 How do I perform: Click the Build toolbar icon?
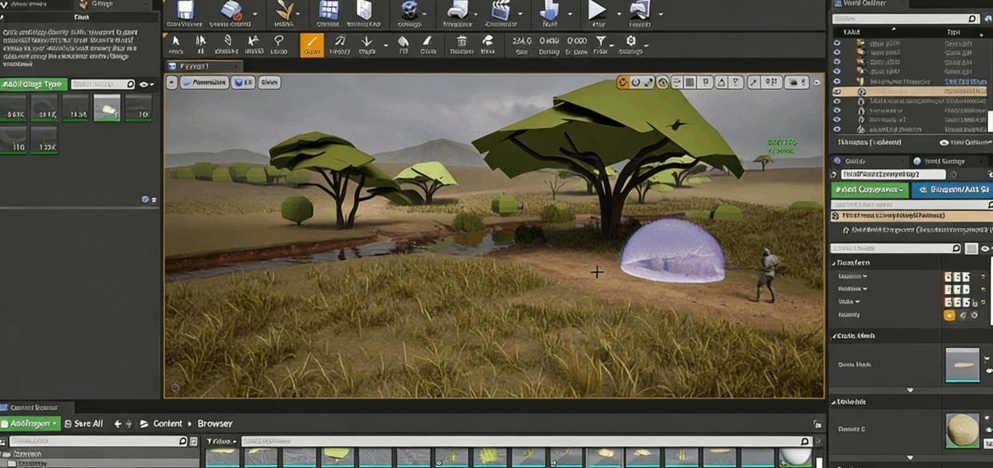[549, 12]
